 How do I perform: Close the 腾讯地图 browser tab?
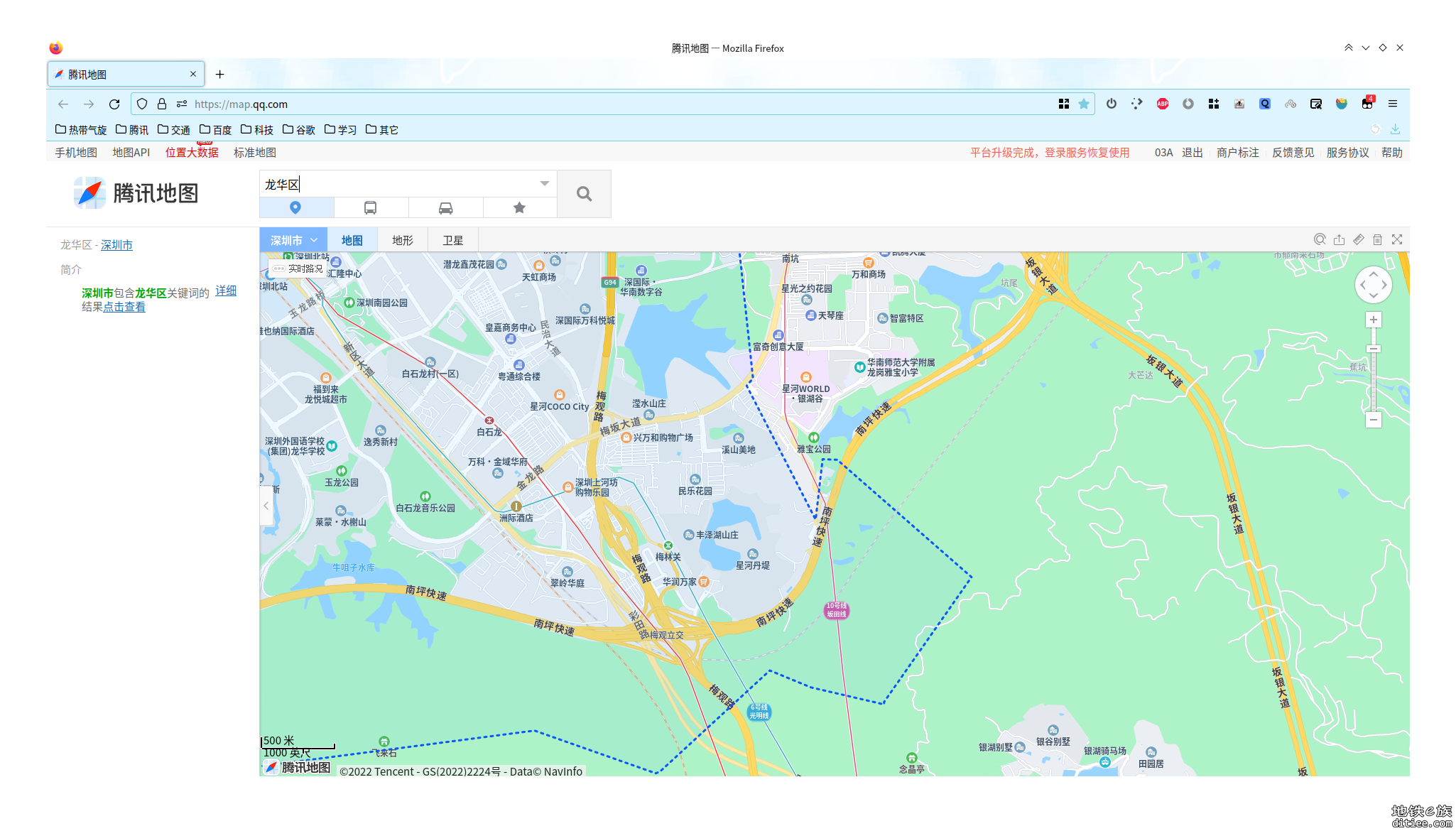[x=193, y=74]
